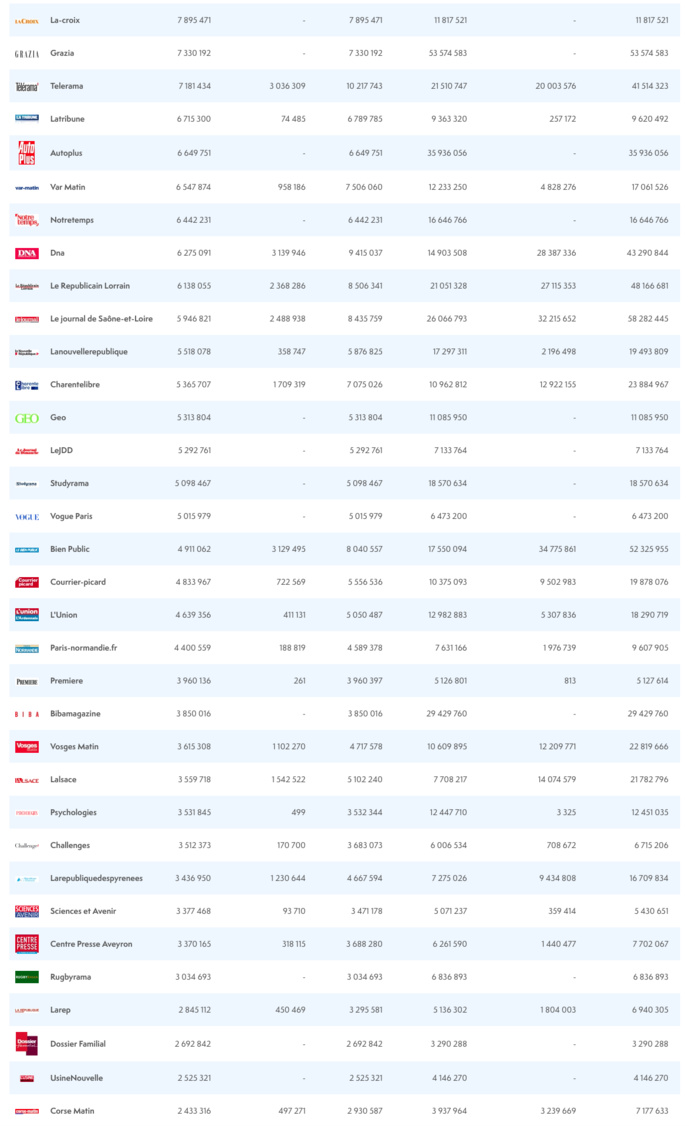
Task: Click the Vogue Paris logo
Action: point(27,517)
